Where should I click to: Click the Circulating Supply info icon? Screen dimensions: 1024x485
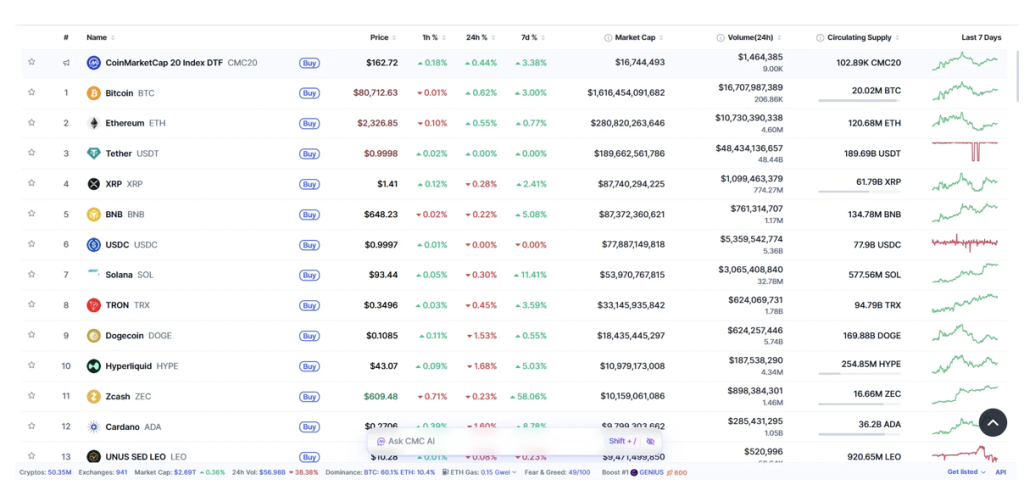coord(820,38)
